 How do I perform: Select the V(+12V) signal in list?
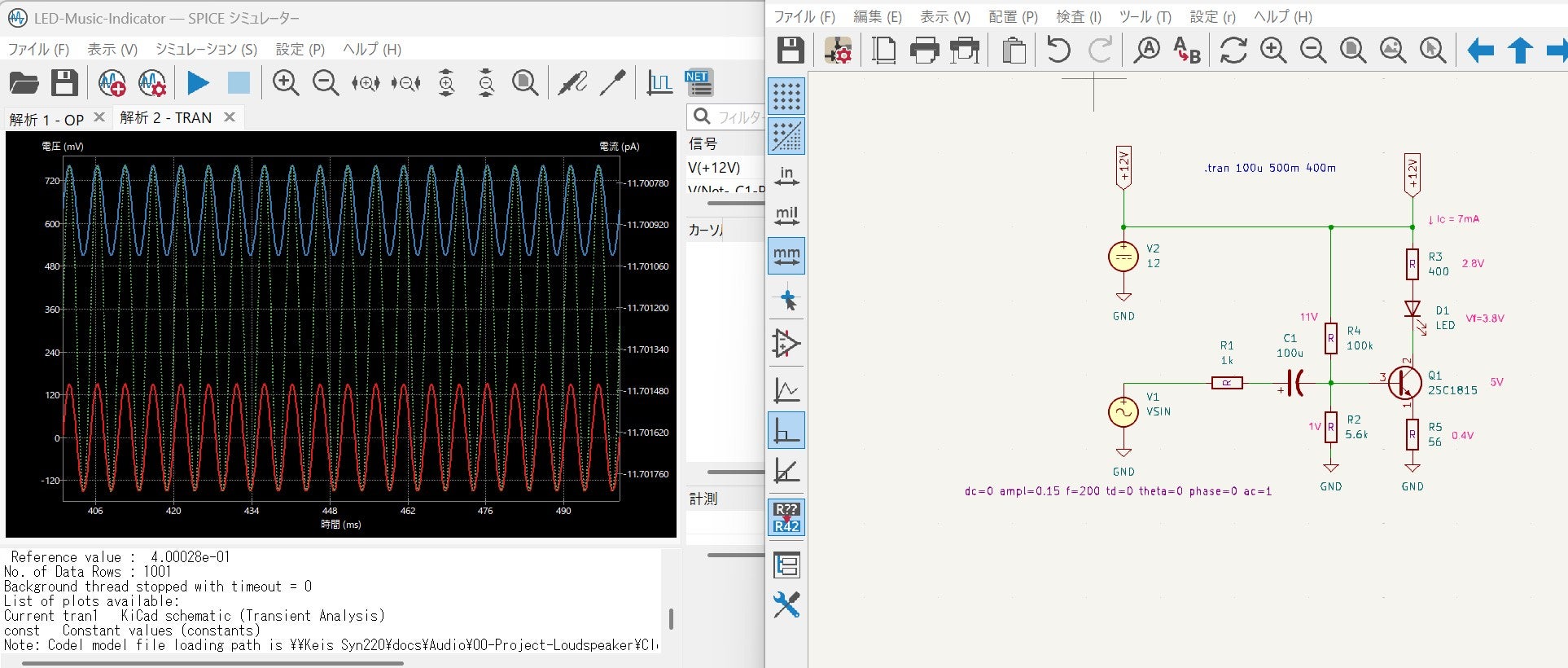click(714, 168)
